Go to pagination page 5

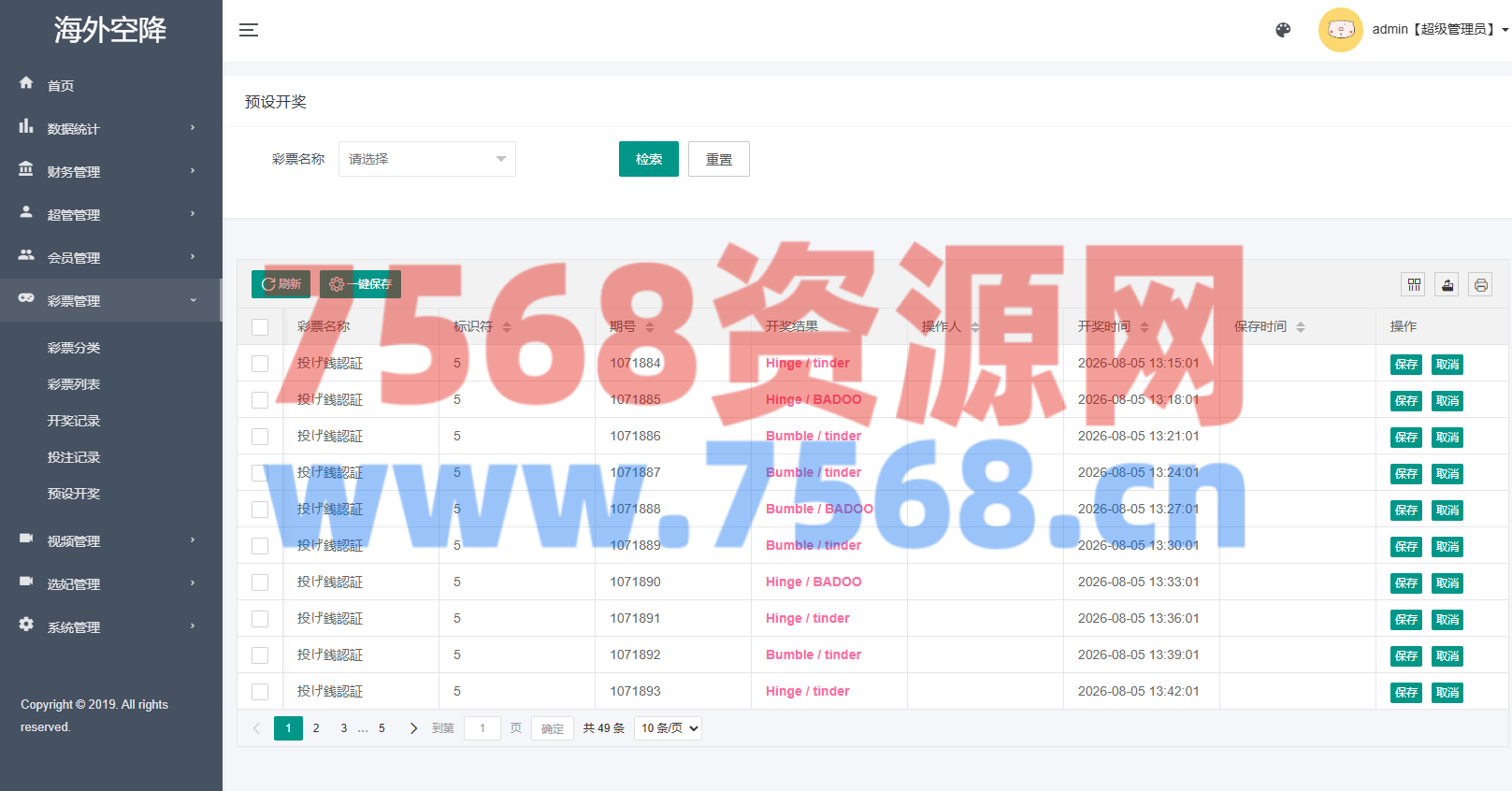coord(382,728)
